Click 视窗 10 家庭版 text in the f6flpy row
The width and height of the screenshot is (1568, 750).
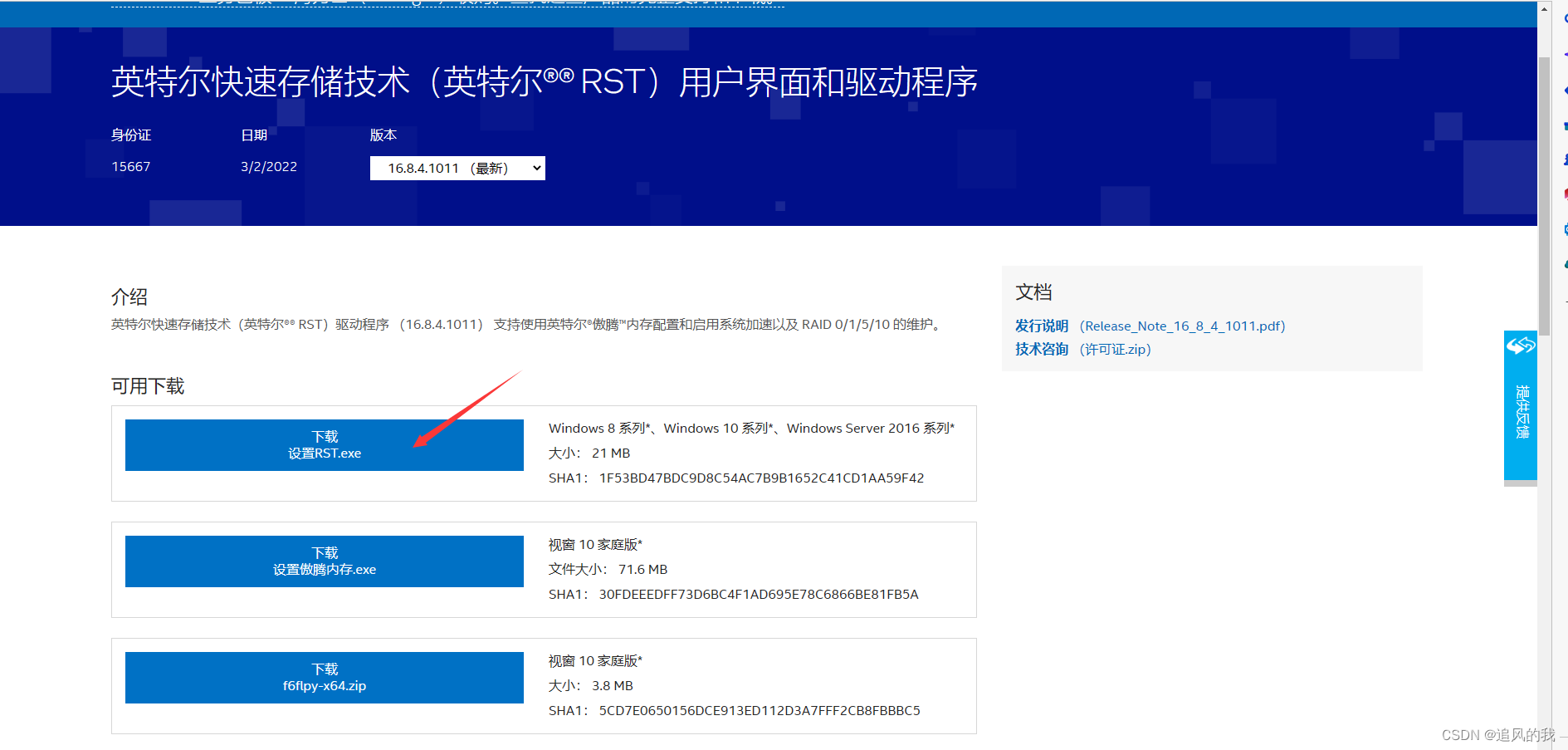point(595,661)
